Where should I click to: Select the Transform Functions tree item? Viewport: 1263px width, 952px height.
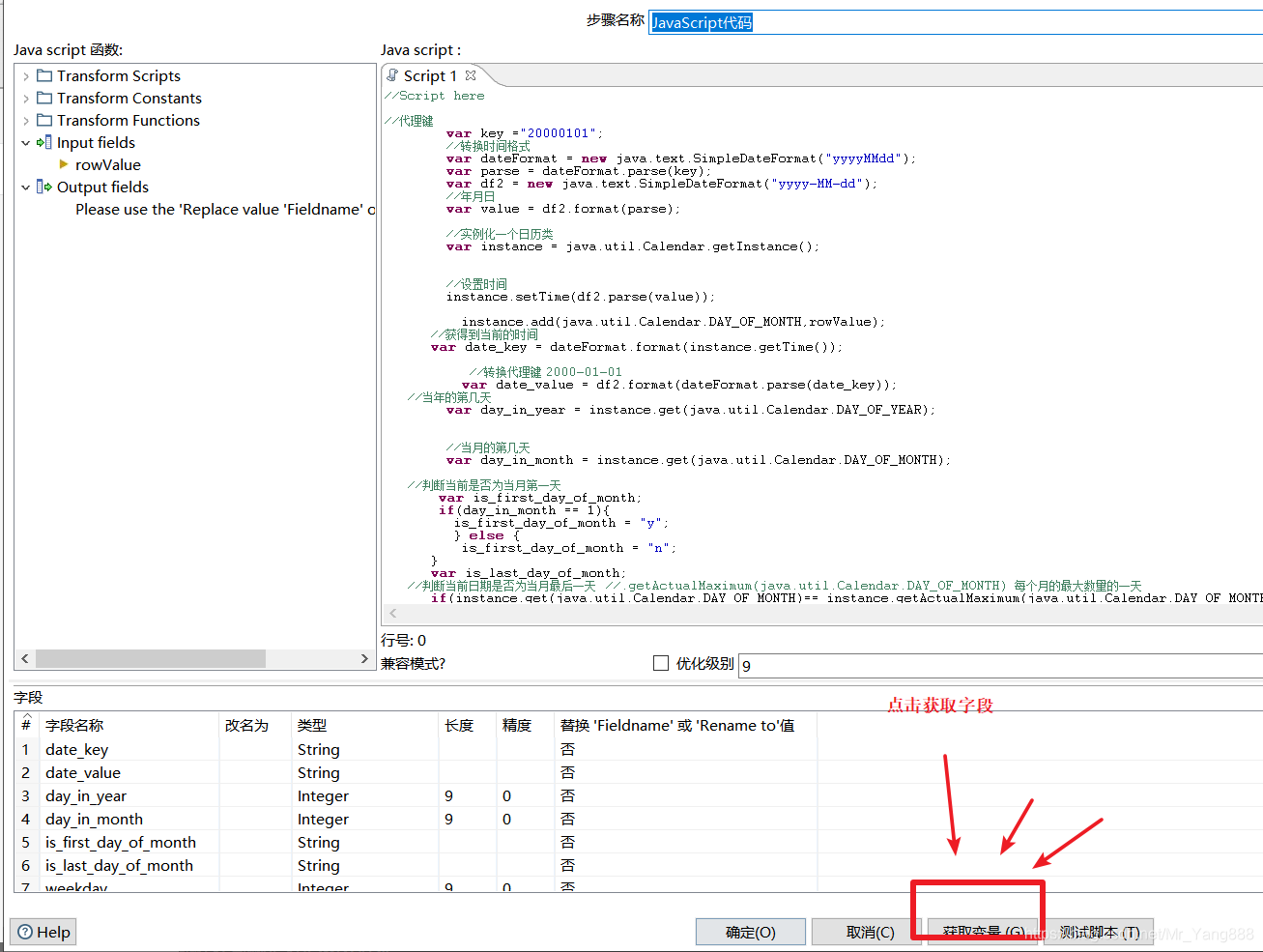pos(129,120)
